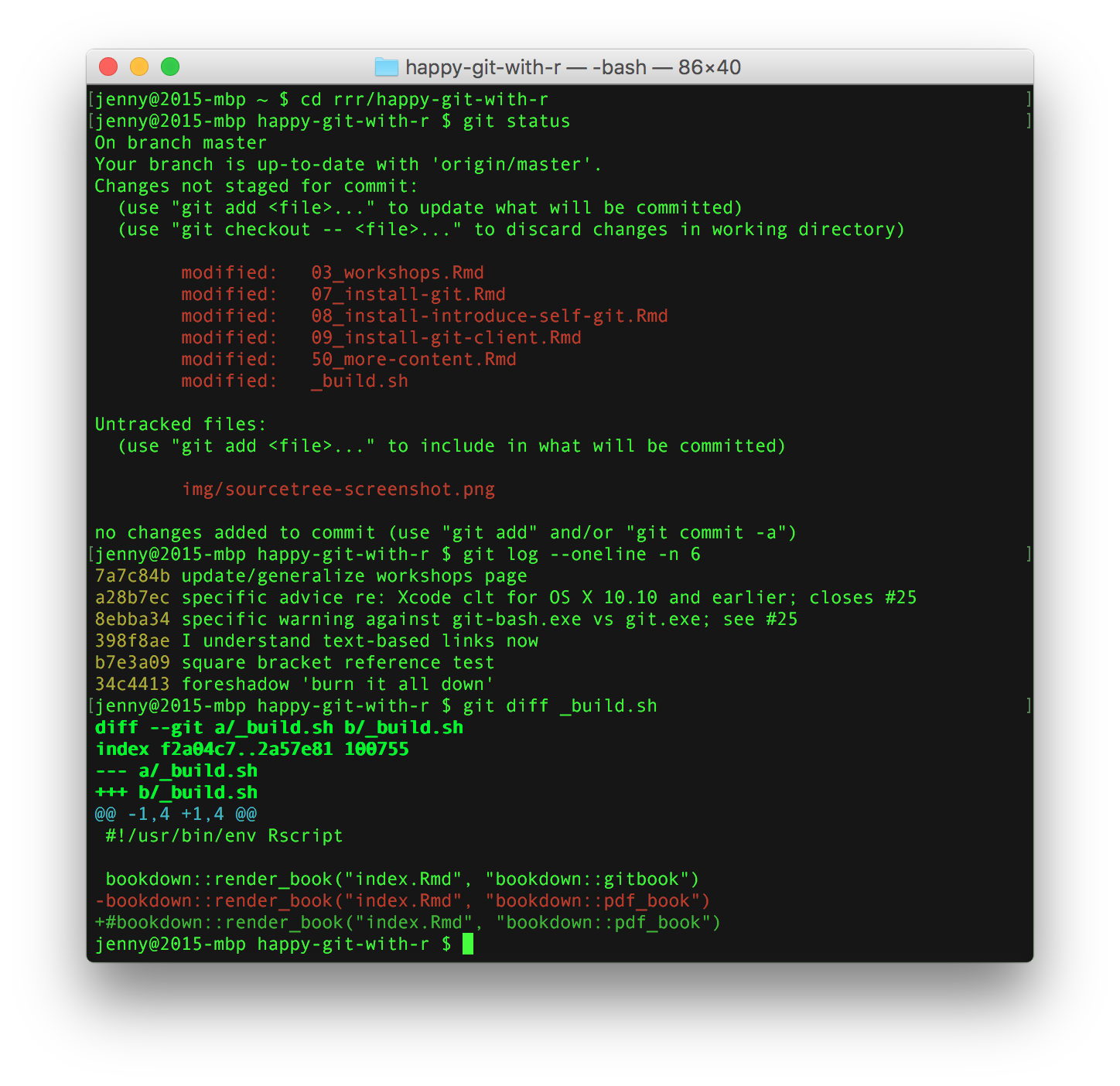Click commit hash a28b7ec
This screenshot has height=1086, width=1120.
click(x=131, y=597)
